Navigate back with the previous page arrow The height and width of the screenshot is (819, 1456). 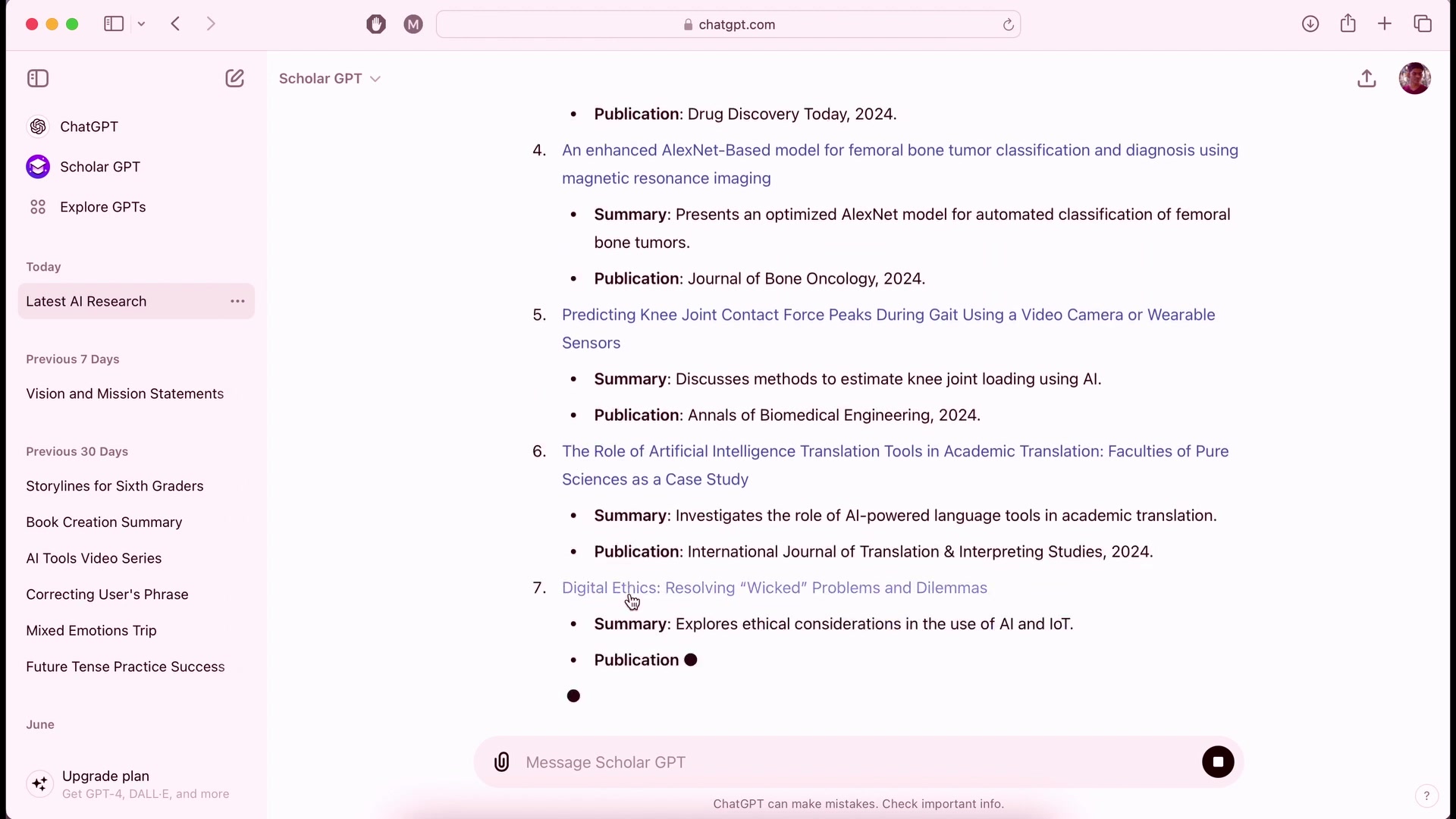(x=176, y=24)
